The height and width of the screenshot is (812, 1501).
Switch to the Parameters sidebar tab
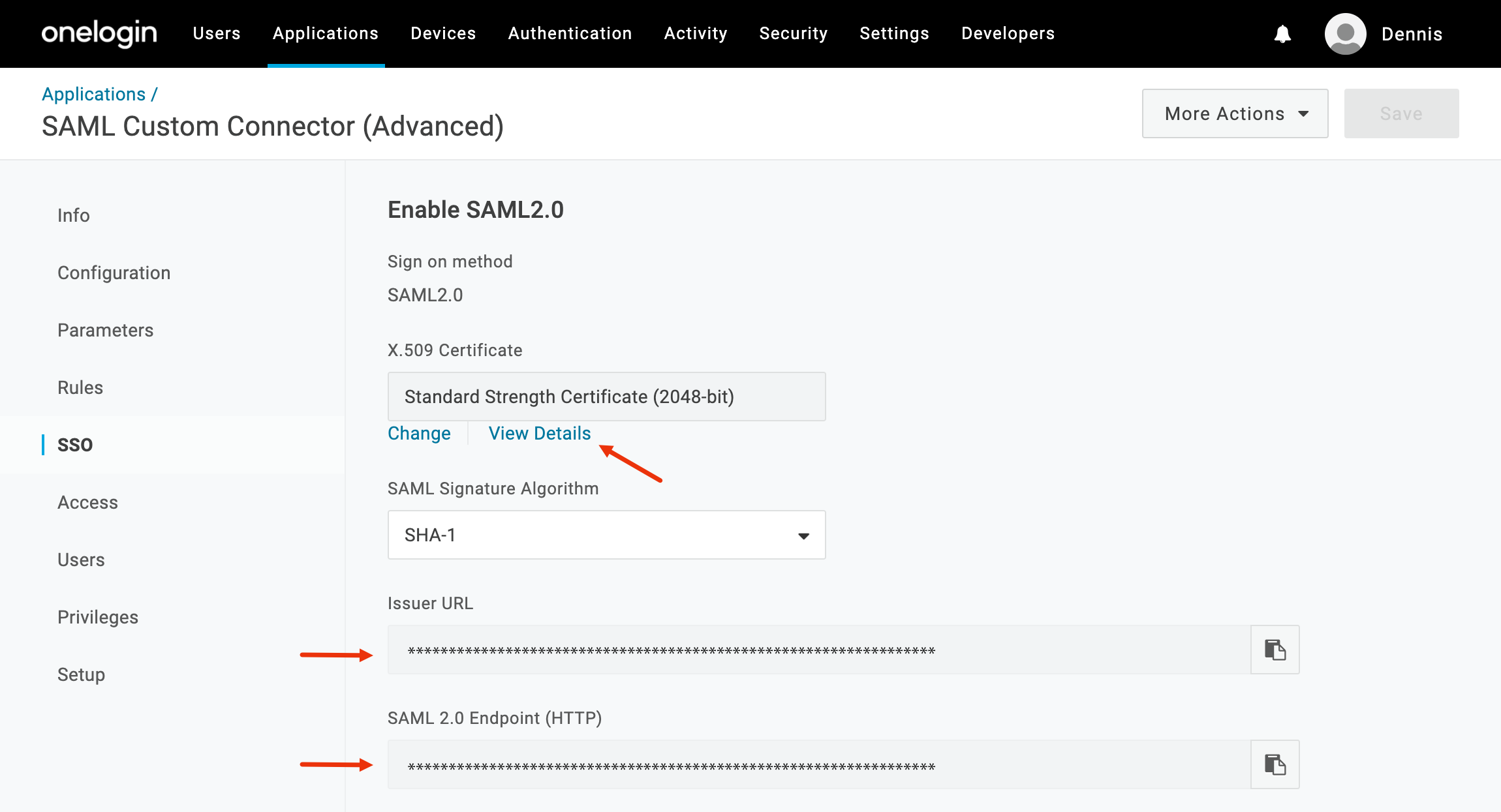(x=106, y=330)
